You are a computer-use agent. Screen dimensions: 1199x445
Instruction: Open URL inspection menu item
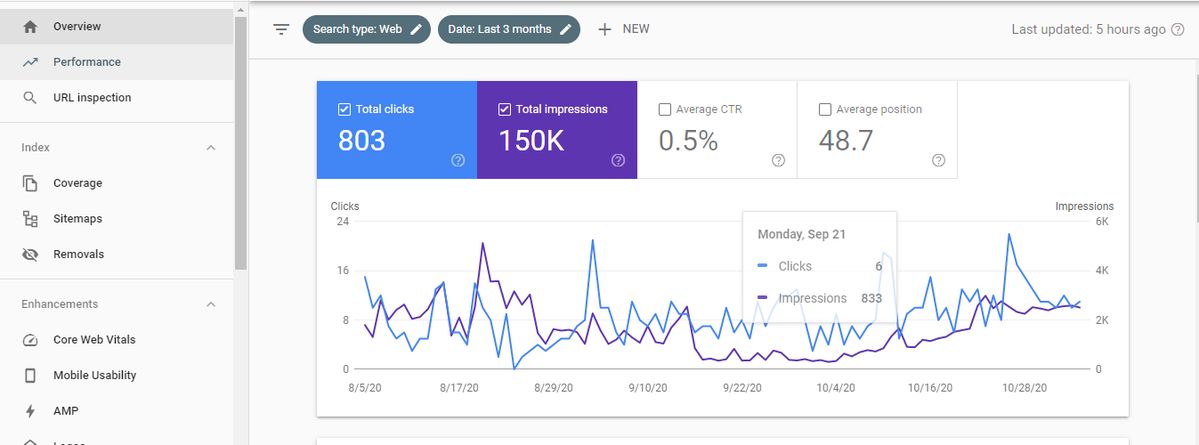click(116, 98)
